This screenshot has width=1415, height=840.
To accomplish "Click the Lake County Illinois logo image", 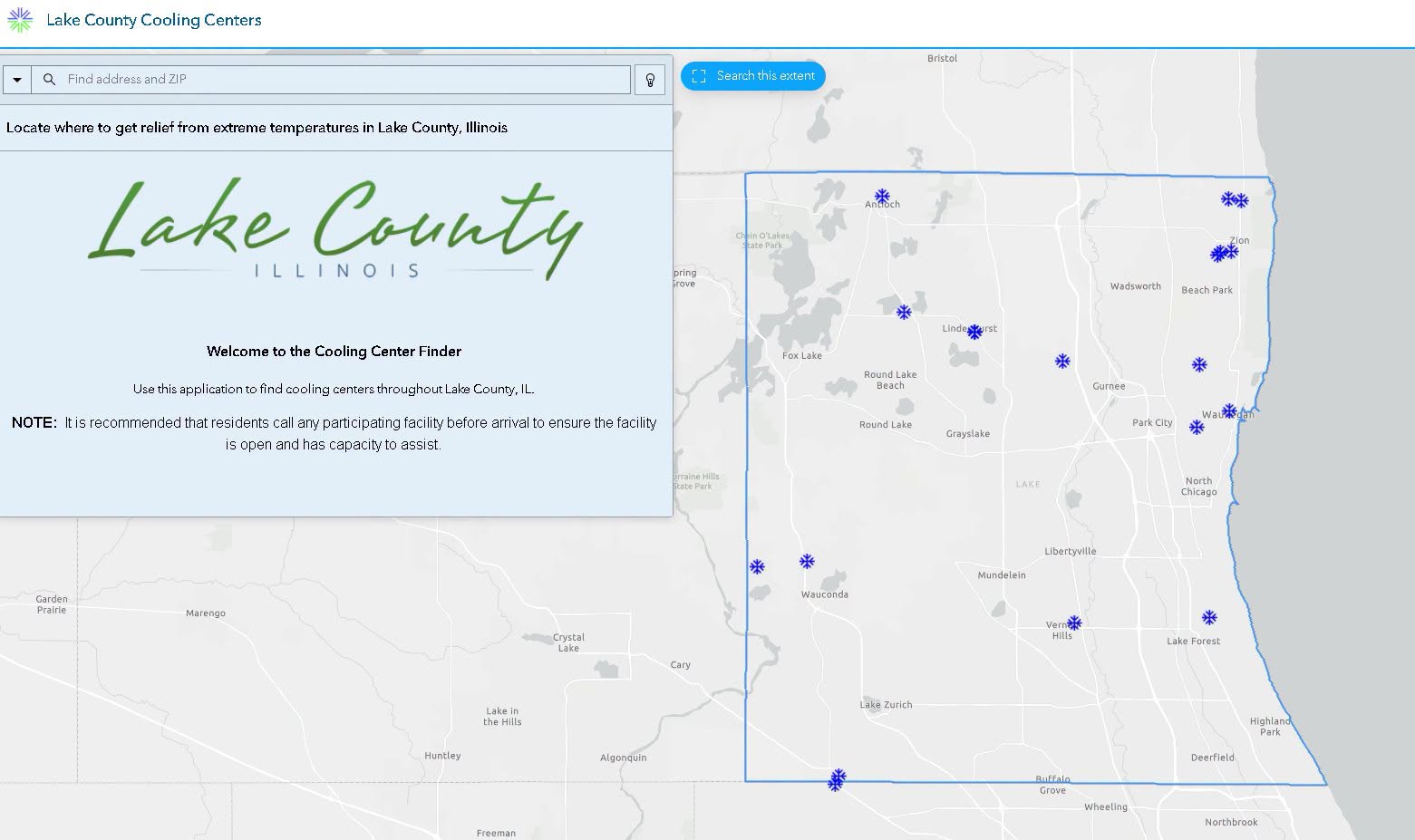I will point(335,229).
